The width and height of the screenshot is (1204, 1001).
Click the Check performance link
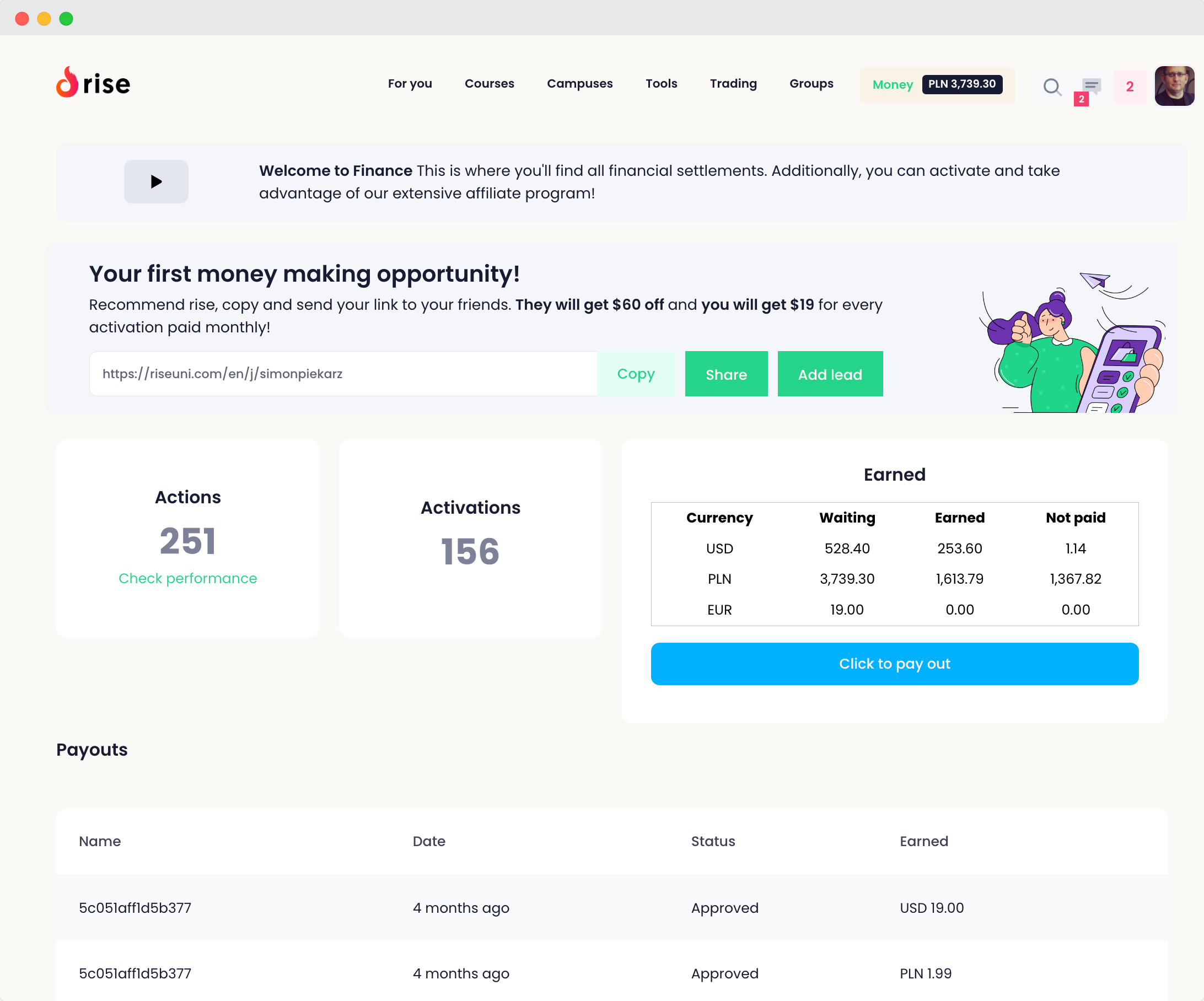tap(187, 578)
